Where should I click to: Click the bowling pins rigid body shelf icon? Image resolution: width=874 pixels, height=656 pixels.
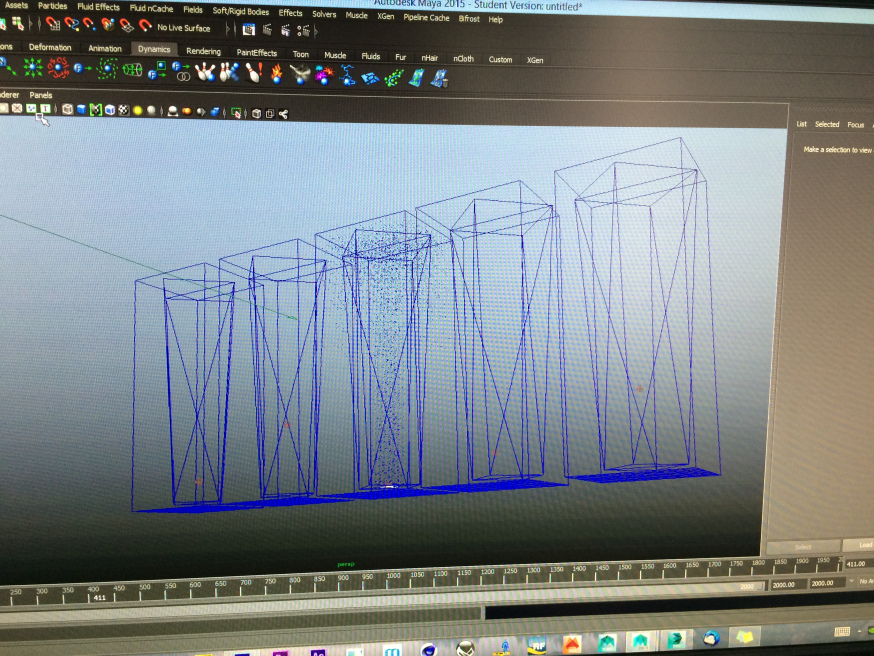tap(205, 71)
